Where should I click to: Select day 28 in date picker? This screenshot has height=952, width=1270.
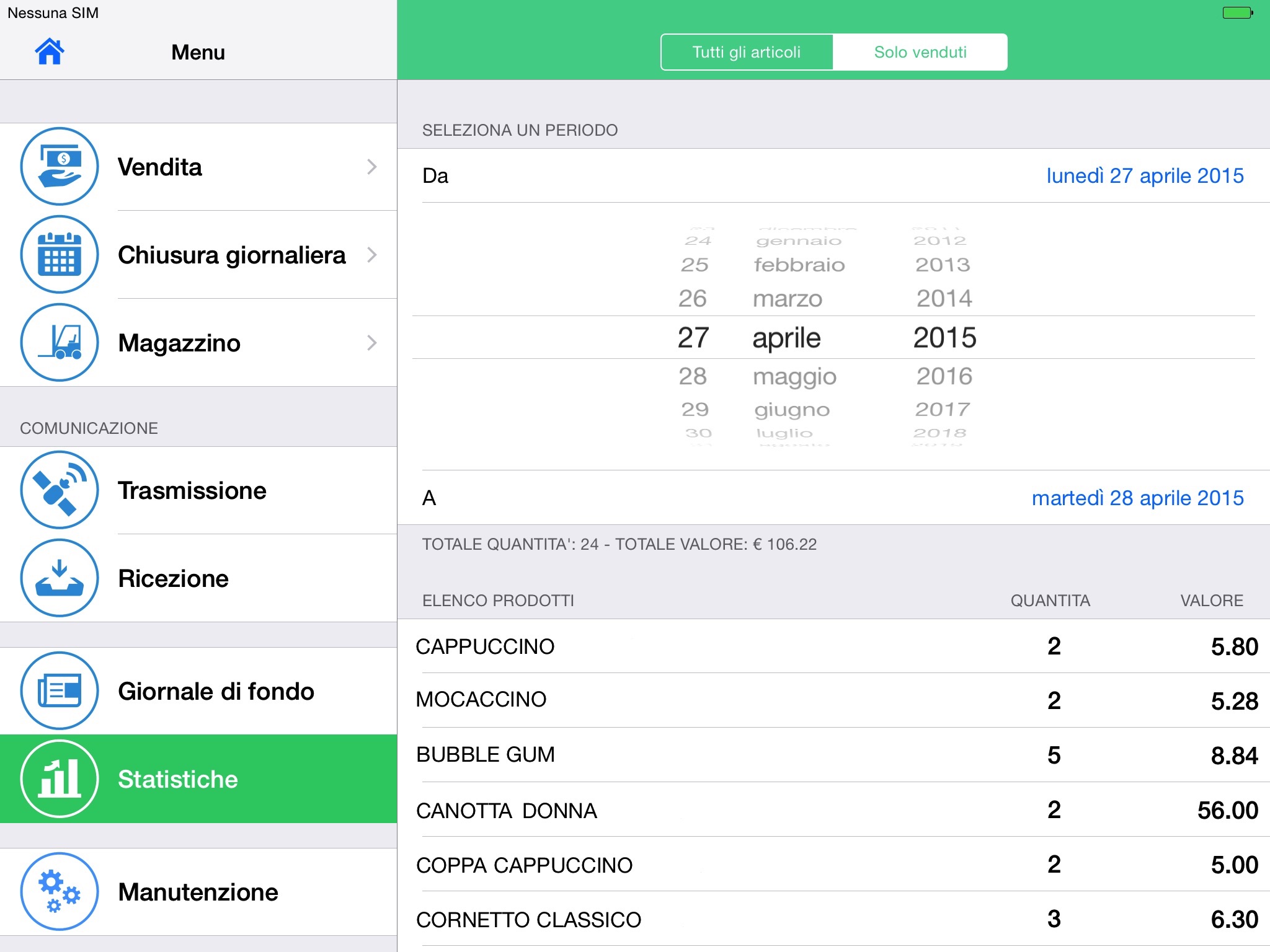pos(693,376)
